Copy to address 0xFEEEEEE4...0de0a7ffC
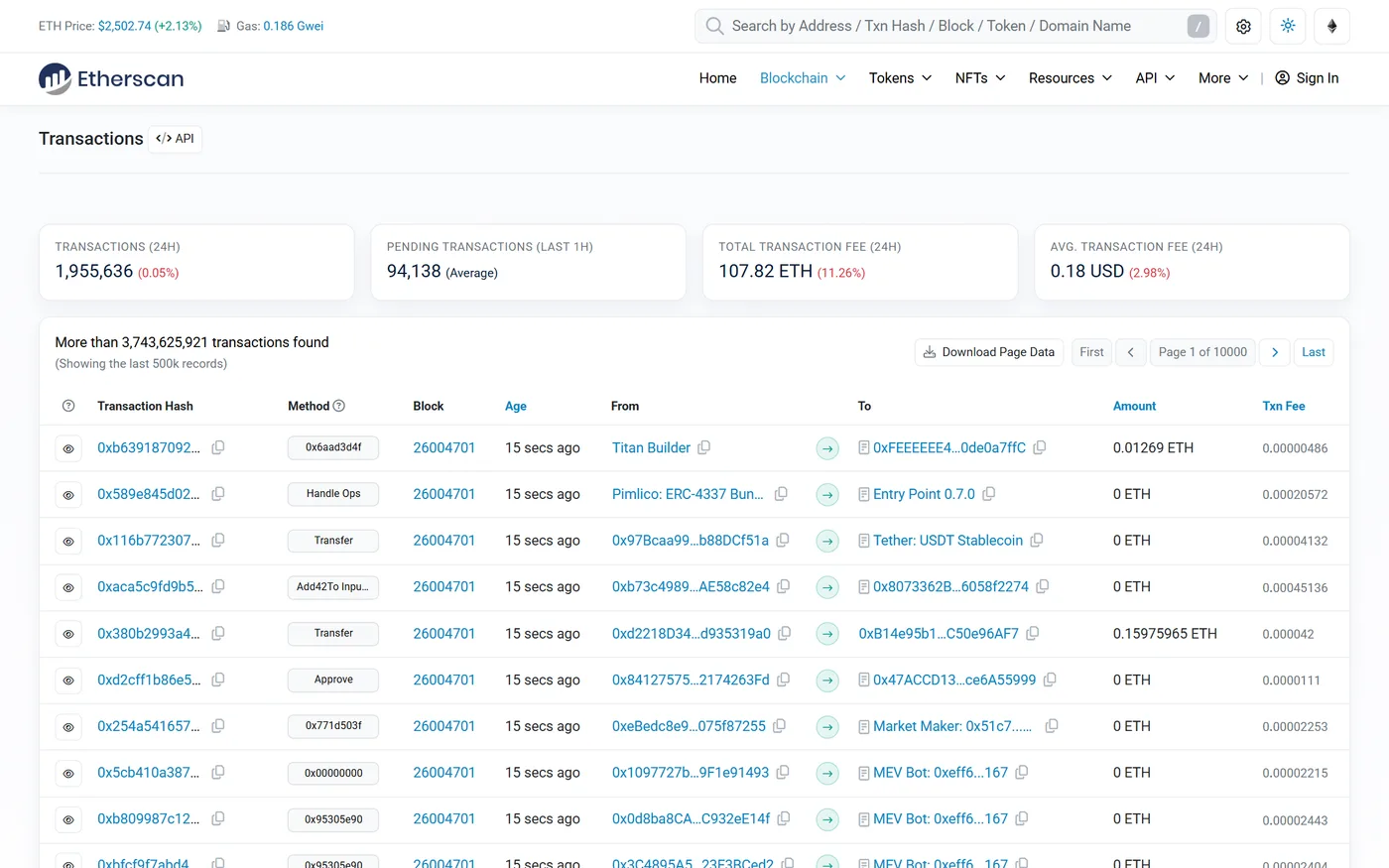 [x=1040, y=447]
